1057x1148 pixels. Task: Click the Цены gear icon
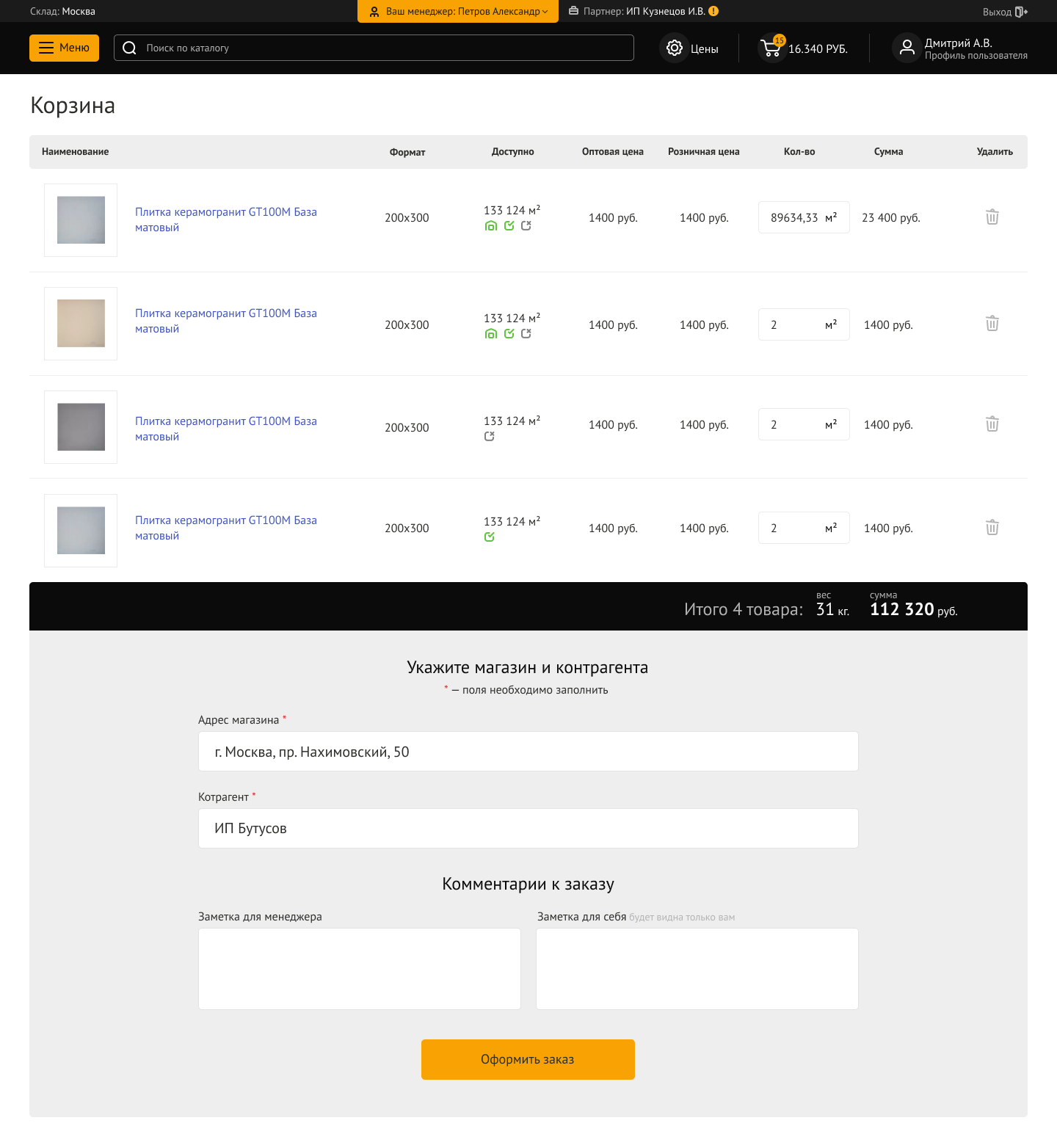[x=674, y=48]
